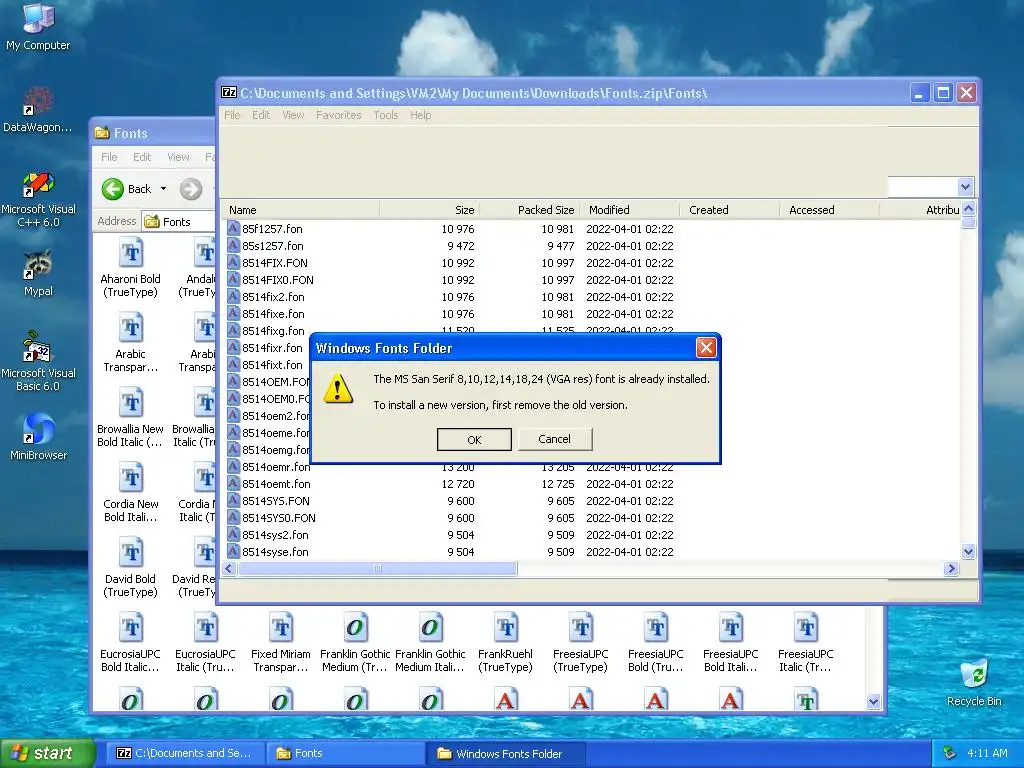Click scroll right arrow in 7-Zip list
Image resolution: width=1024 pixels, height=768 pixels.
tap(952, 569)
